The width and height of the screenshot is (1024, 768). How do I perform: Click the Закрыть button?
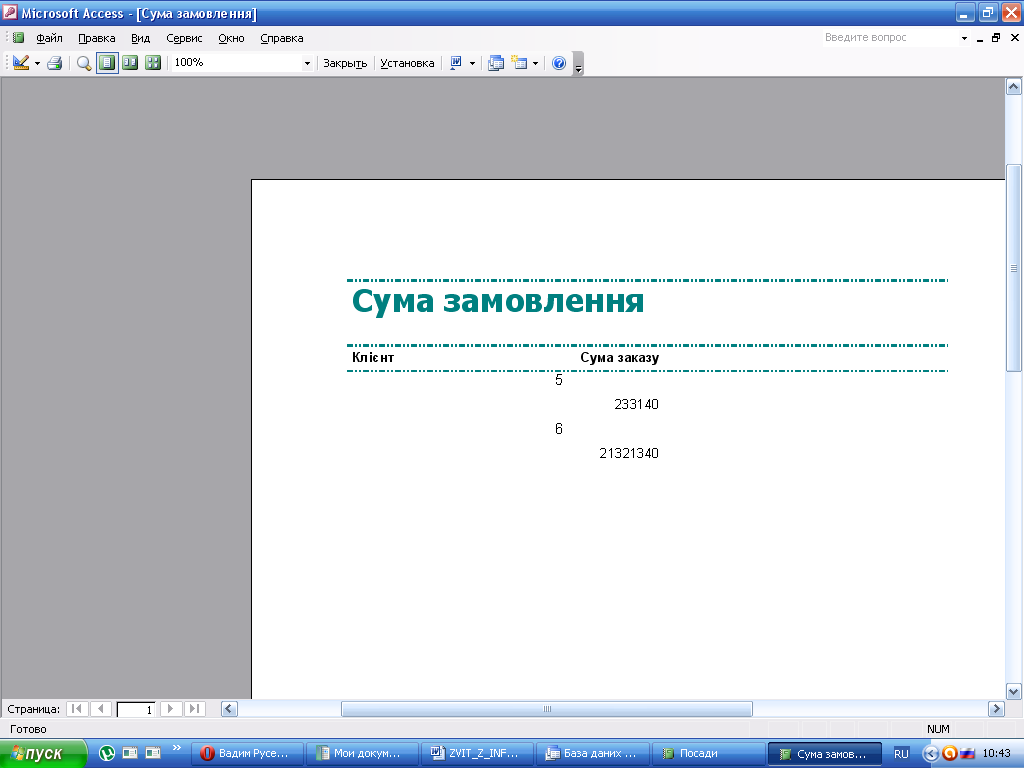(x=345, y=63)
